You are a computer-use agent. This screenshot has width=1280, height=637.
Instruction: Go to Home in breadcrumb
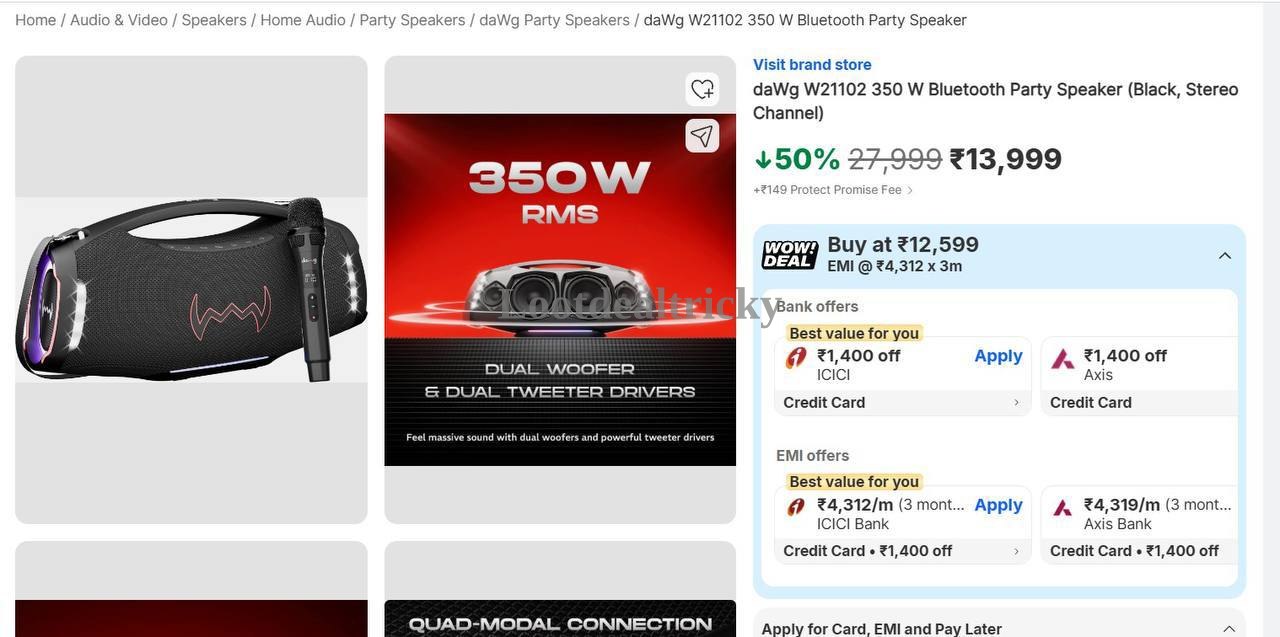pyautogui.click(x=35, y=20)
